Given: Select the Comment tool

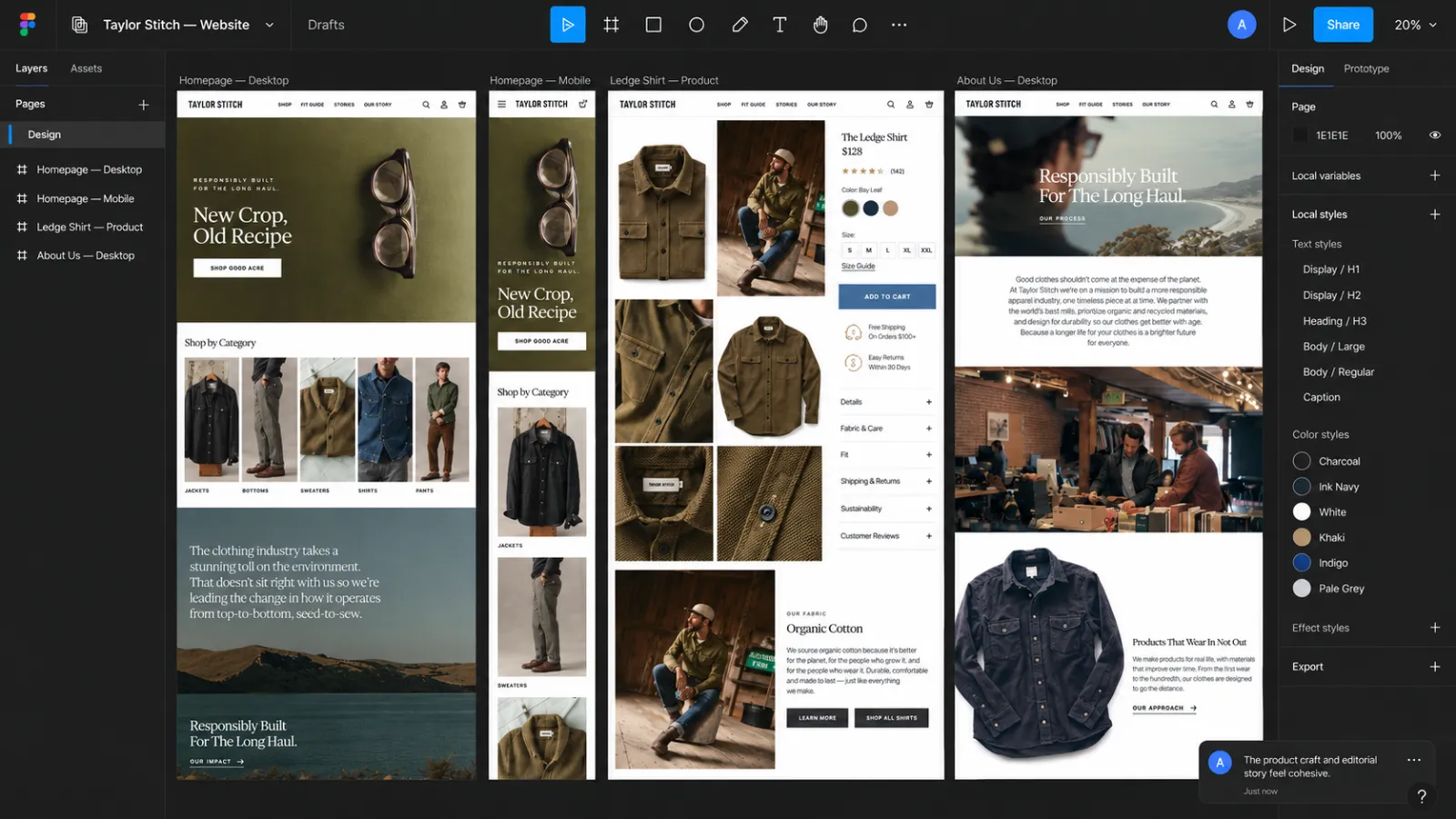Looking at the screenshot, I should pos(859,25).
